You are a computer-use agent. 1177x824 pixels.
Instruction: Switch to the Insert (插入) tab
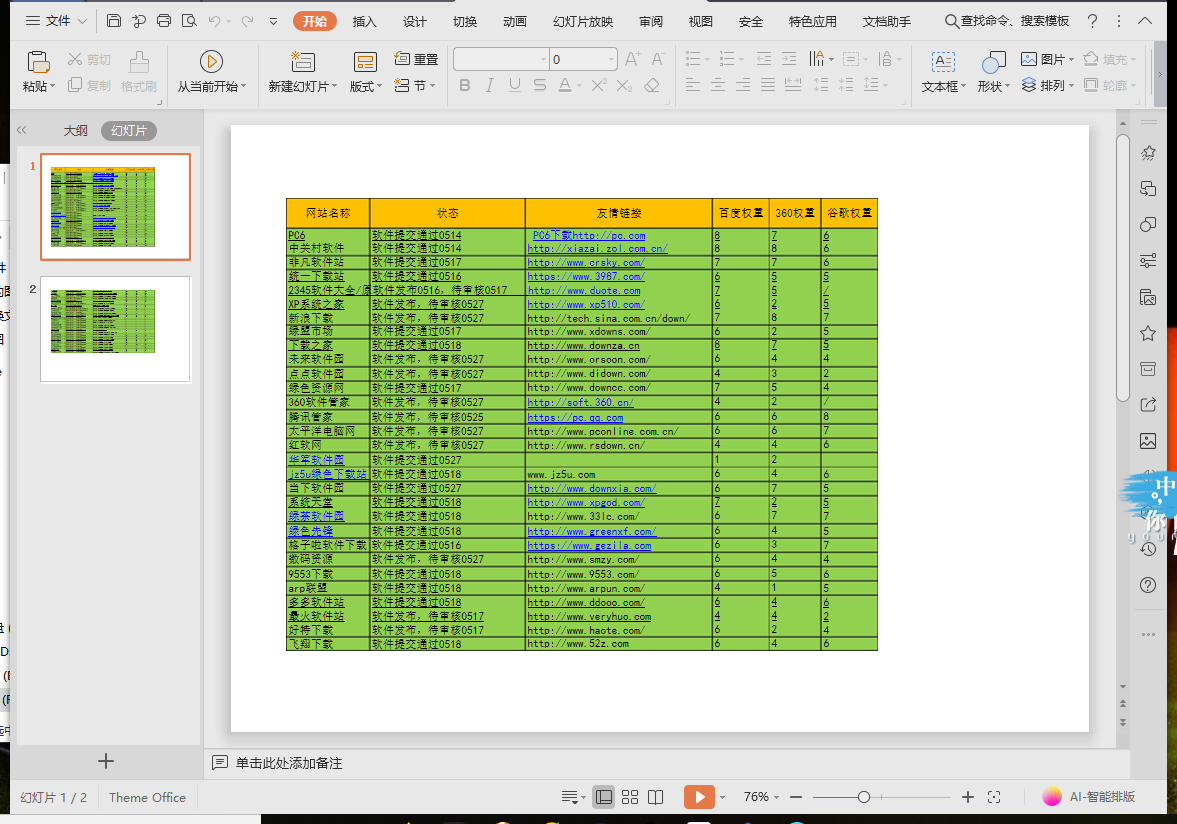point(365,22)
